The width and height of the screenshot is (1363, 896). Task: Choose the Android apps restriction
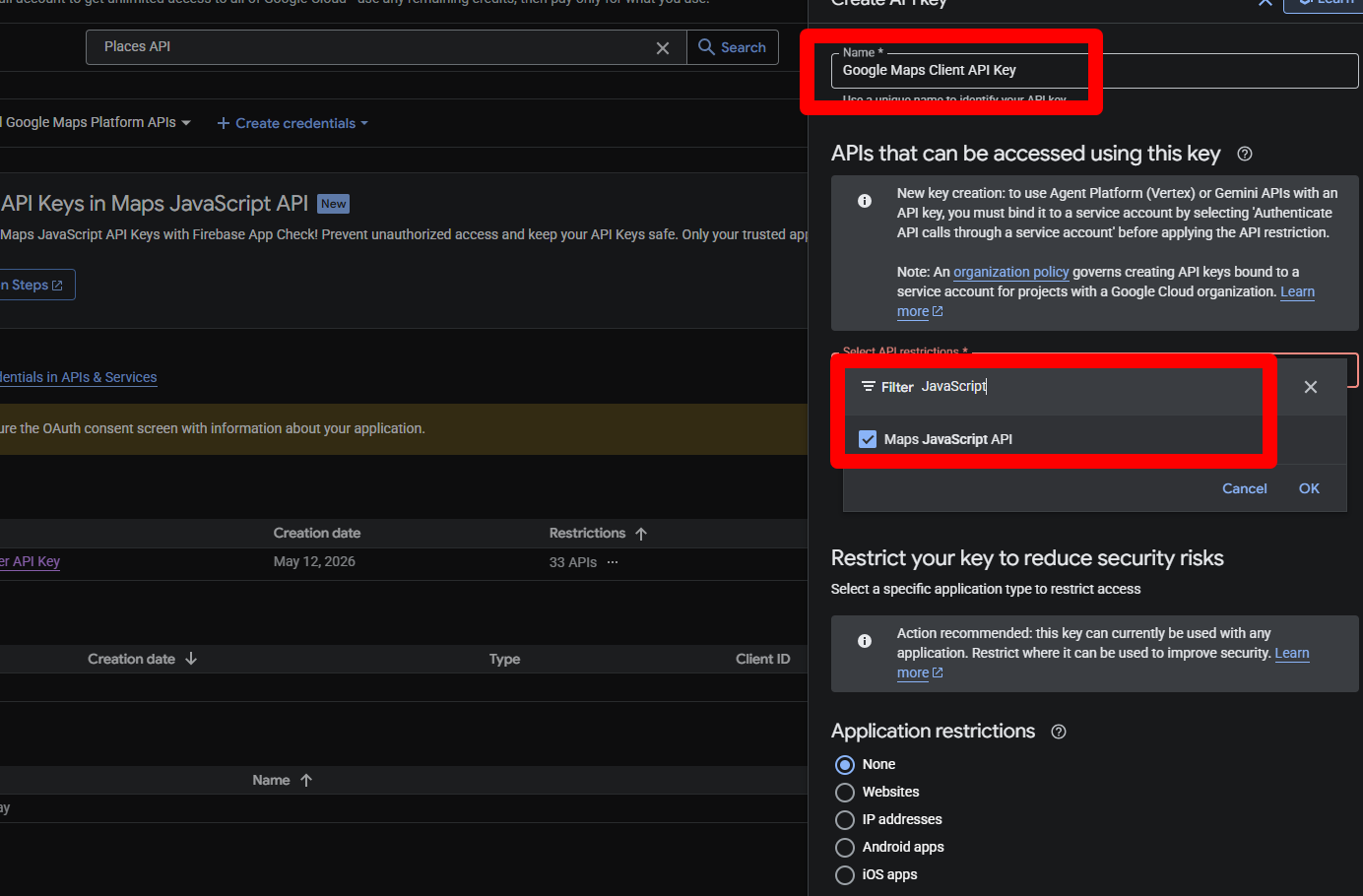(845, 848)
